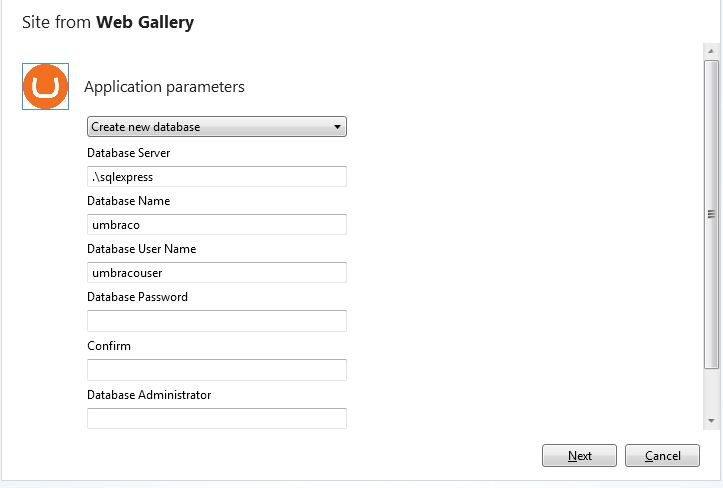Focus the Database Server text field
Screen dimensions: 723x488
(x=217, y=177)
